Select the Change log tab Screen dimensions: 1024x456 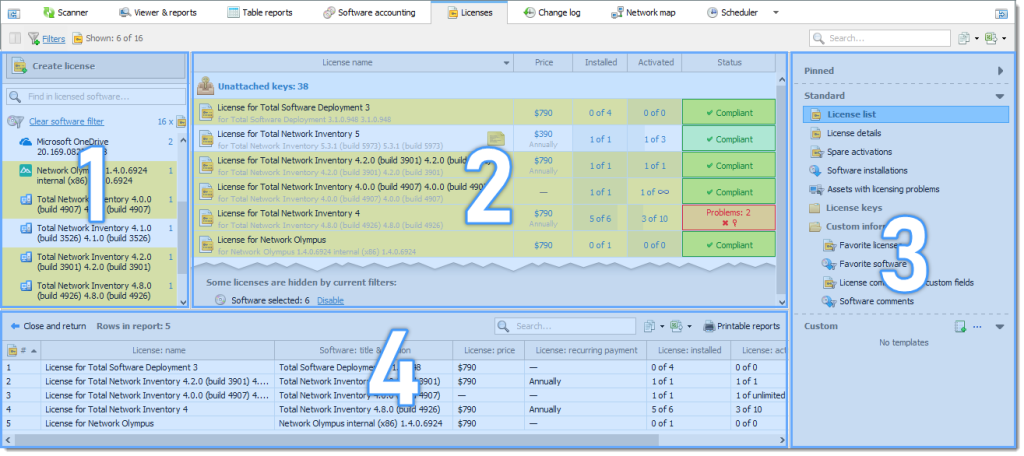(552, 12)
